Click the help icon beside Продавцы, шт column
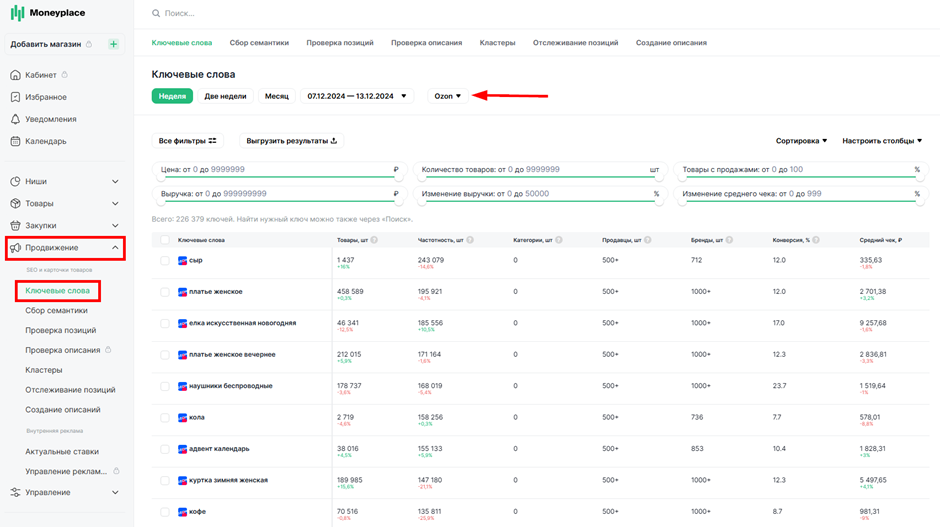The width and height of the screenshot is (940, 527). point(647,240)
